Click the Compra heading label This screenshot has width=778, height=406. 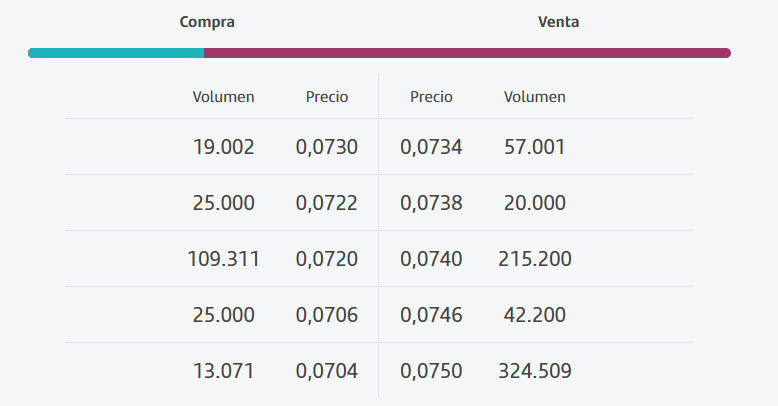point(207,22)
